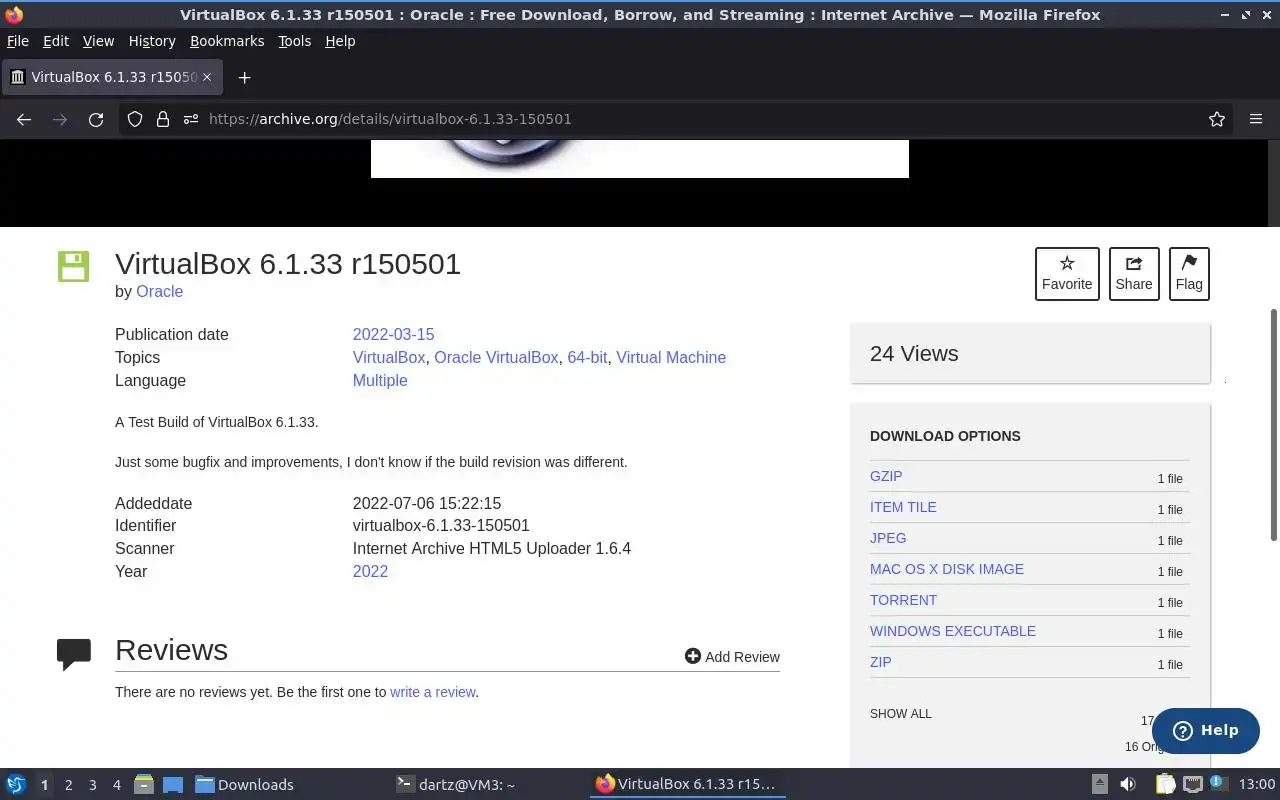
Task: Open the File menu
Action: [18, 41]
